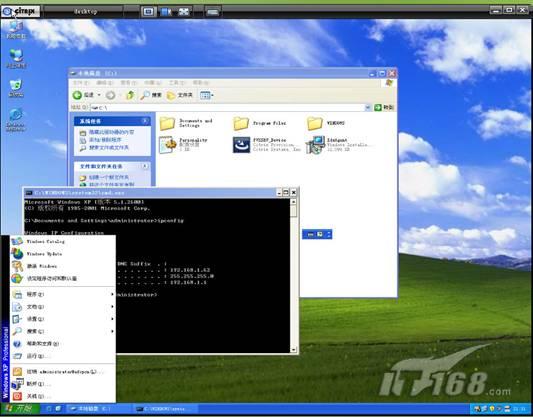The image size is (533, 417).
Task: Click Activate Windows Start menu entry
Action: tap(63, 266)
